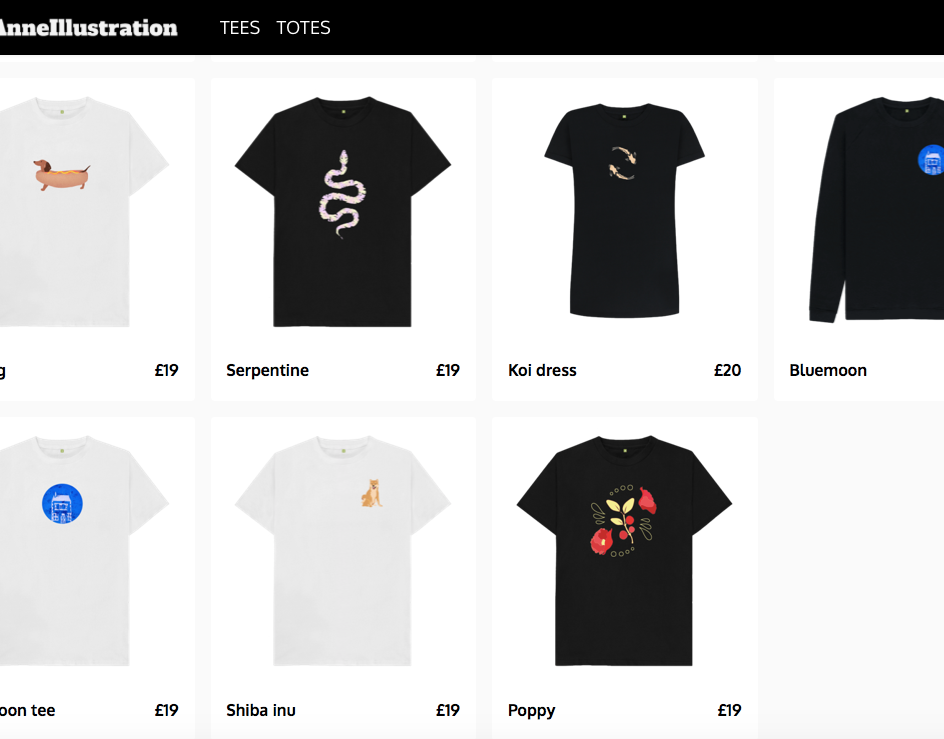
Task: Open the TEES menu item
Action: pos(240,28)
